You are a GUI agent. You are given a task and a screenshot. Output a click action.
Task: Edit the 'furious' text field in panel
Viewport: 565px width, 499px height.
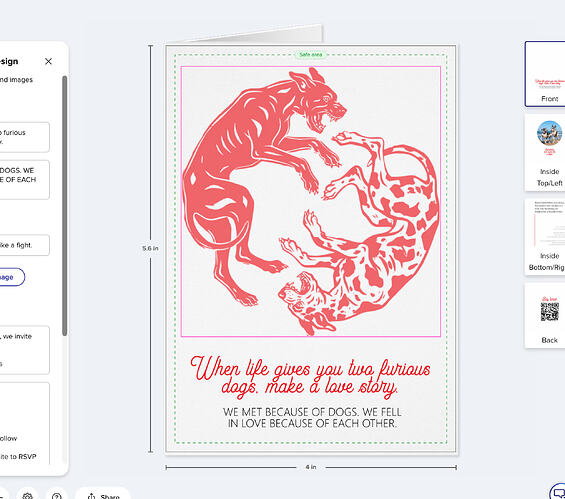[x=24, y=137]
